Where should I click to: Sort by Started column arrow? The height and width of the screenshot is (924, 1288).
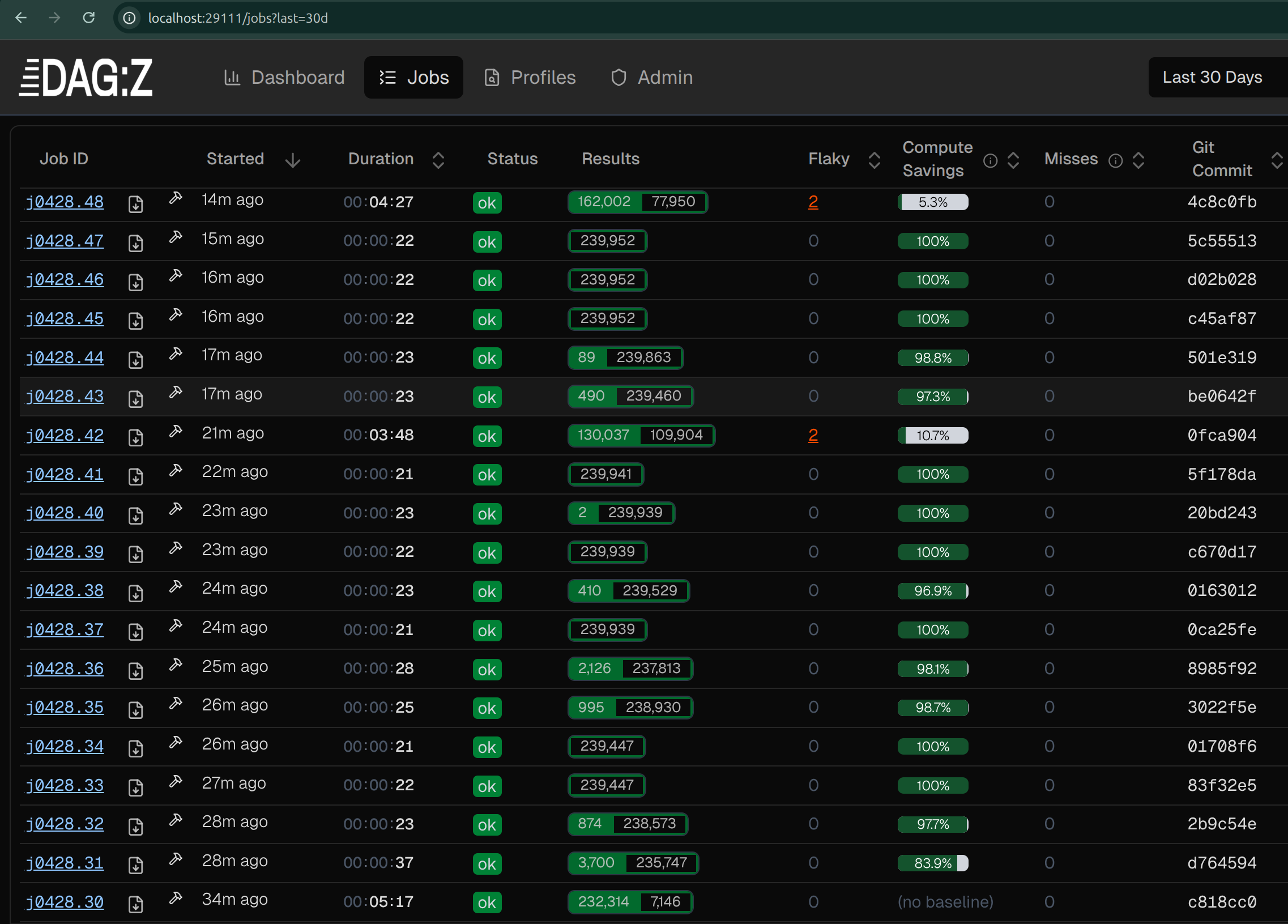[x=293, y=160]
